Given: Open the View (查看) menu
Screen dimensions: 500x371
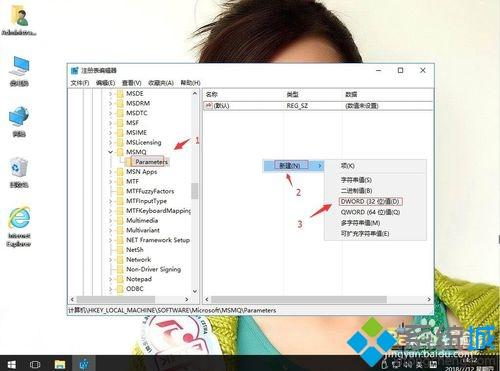Looking at the screenshot, I should click(x=131, y=83).
